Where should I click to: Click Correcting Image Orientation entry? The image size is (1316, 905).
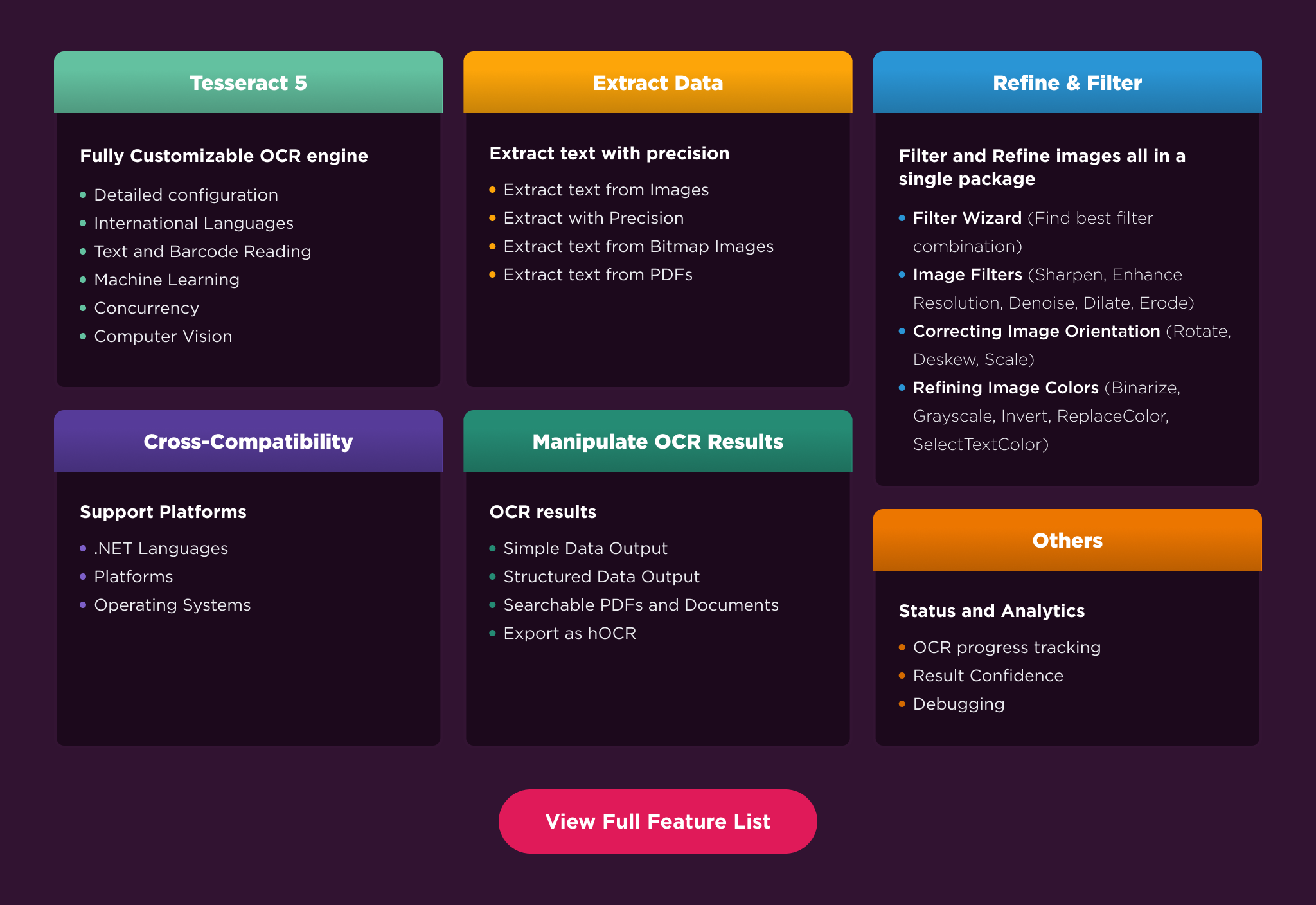click(x=1036, y=331)
